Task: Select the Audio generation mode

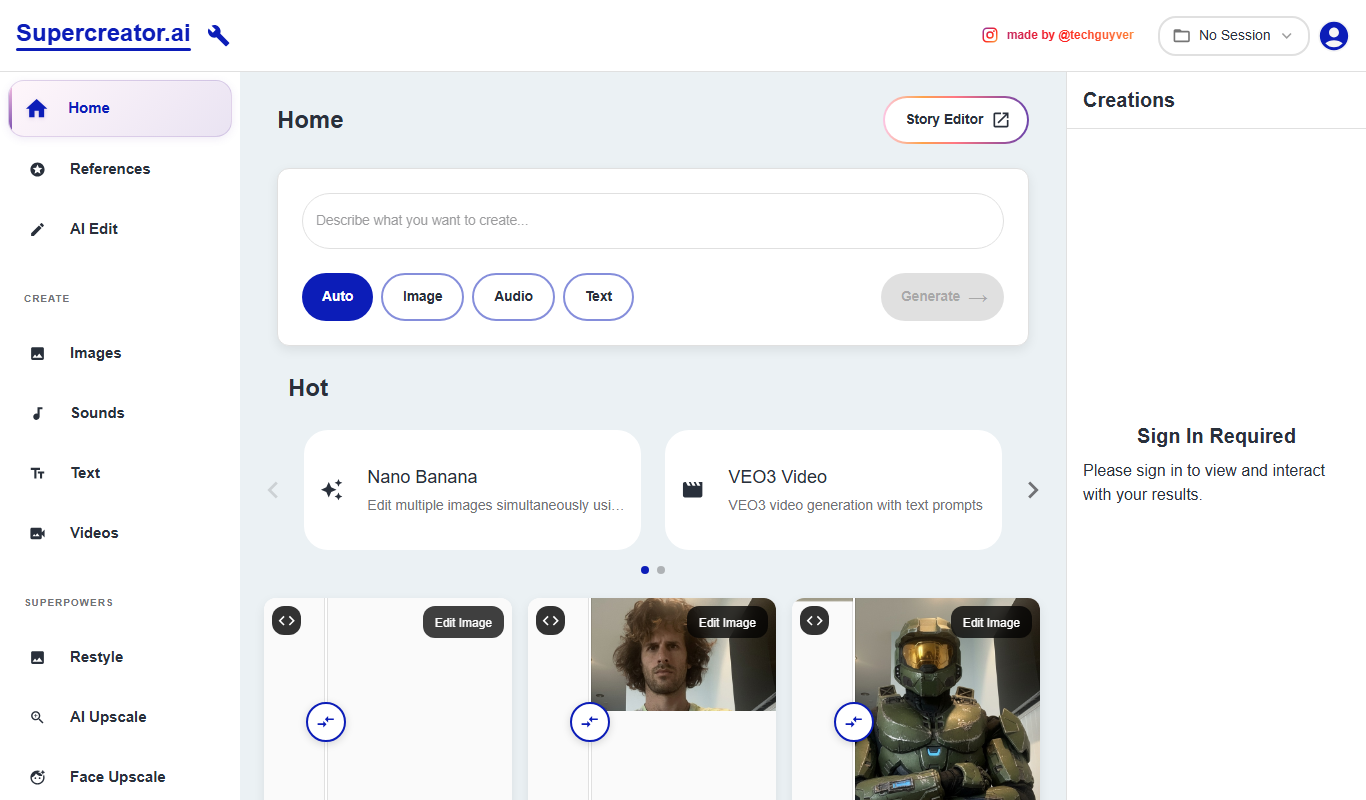Action: click(x=513, y=297)
